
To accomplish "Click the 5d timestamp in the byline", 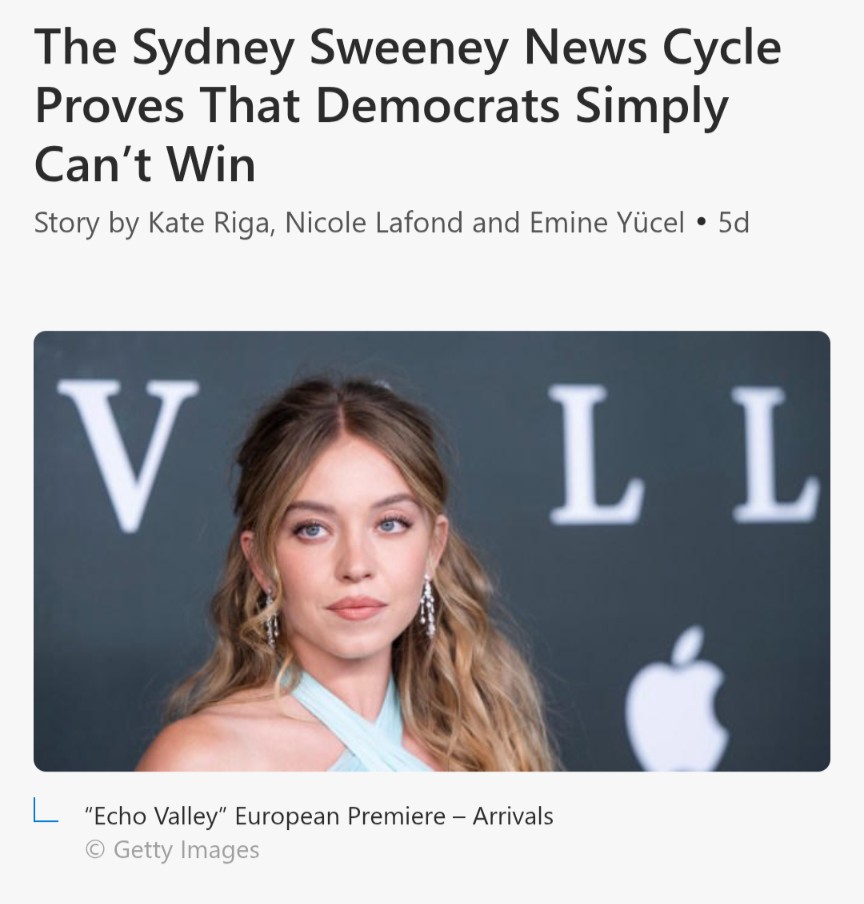I will (x=733, y=222).
